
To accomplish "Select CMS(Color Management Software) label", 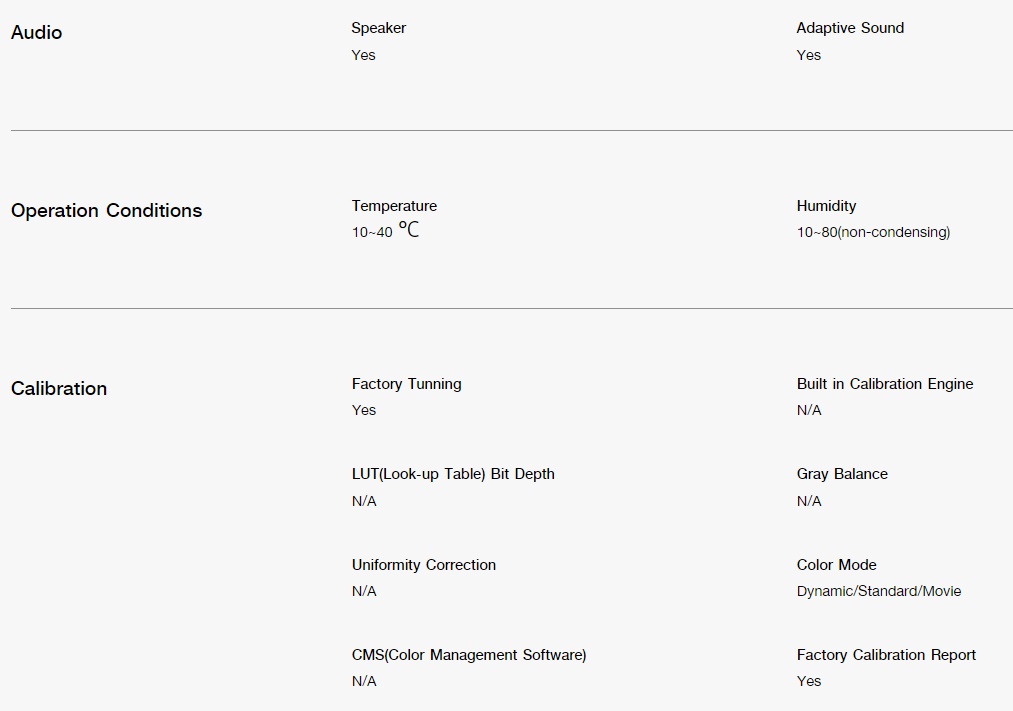I will [x=469, y=655].
